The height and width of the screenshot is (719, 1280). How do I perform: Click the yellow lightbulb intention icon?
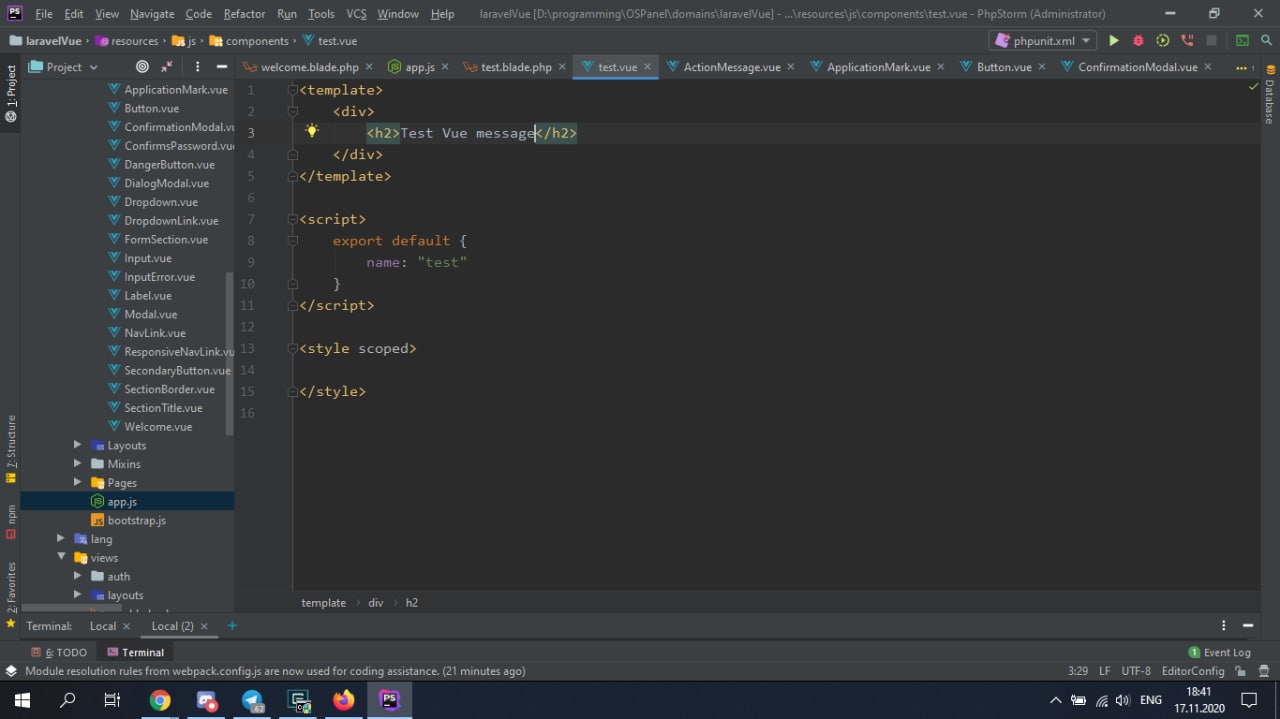tap(312, 131)
